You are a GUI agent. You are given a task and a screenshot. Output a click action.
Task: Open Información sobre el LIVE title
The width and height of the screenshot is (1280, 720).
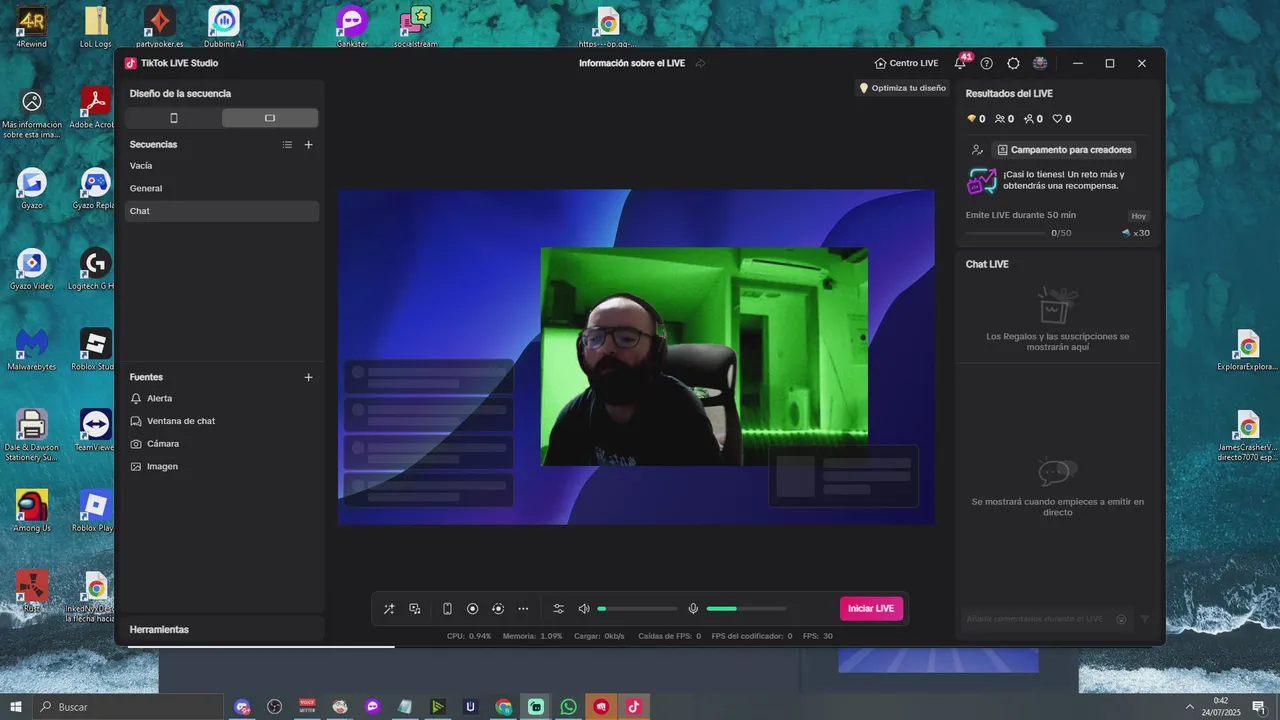[x=632, y=63]
